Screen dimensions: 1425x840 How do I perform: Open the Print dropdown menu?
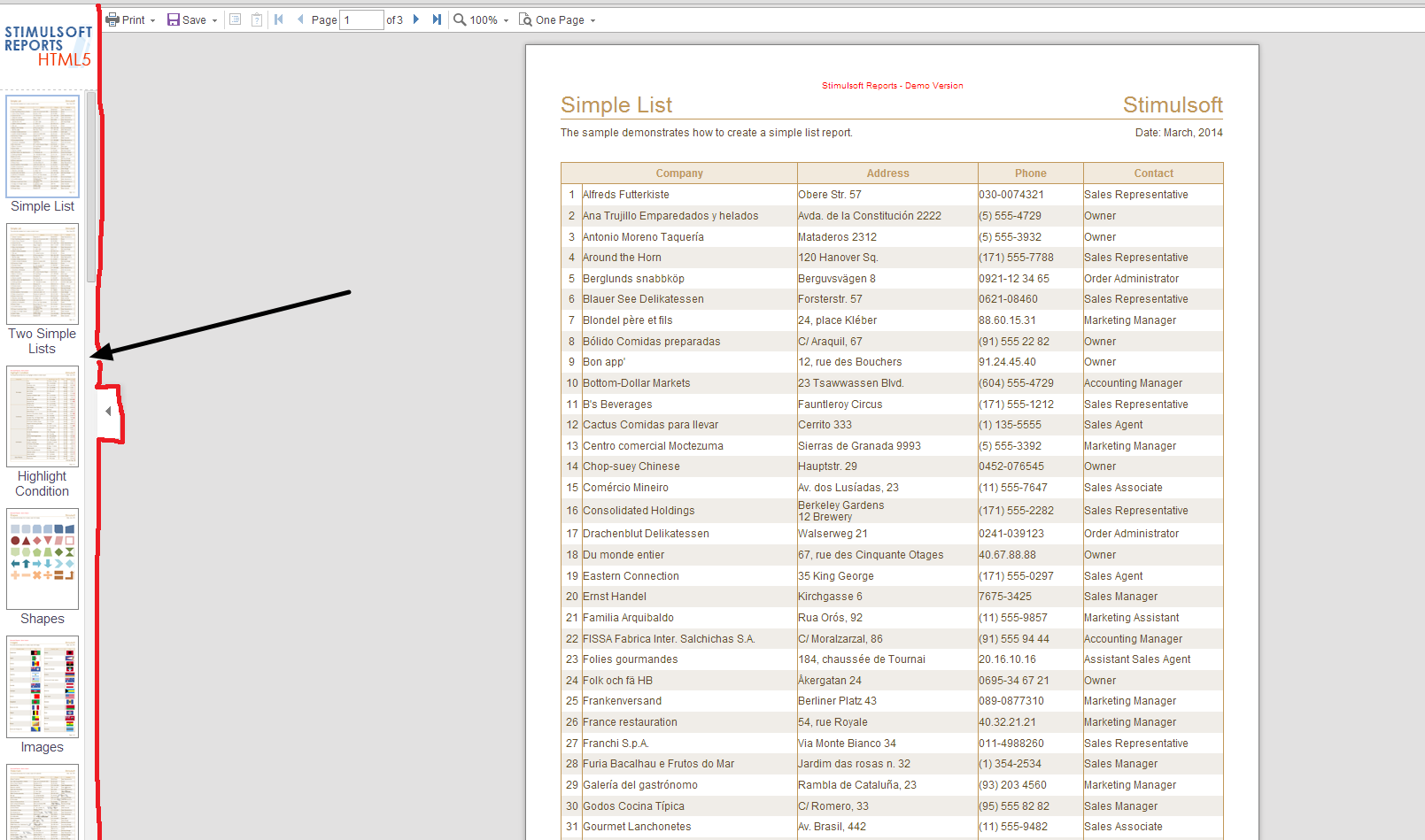tap(130, 19)
